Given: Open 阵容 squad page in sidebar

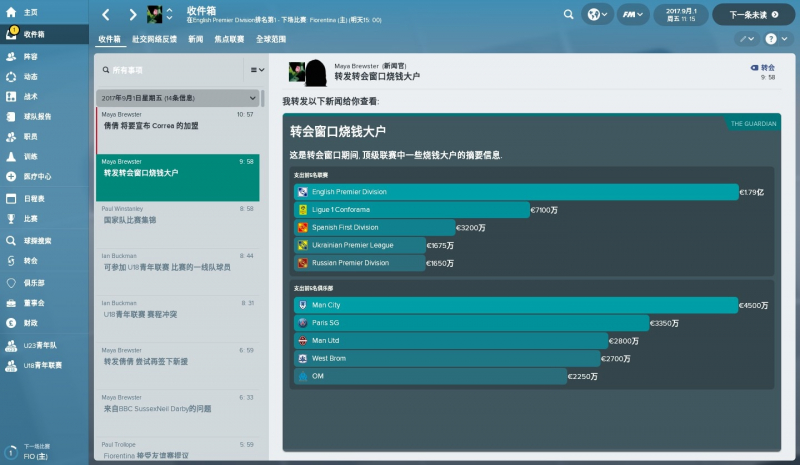Looking at the screenshot, I should click(30, 57).
